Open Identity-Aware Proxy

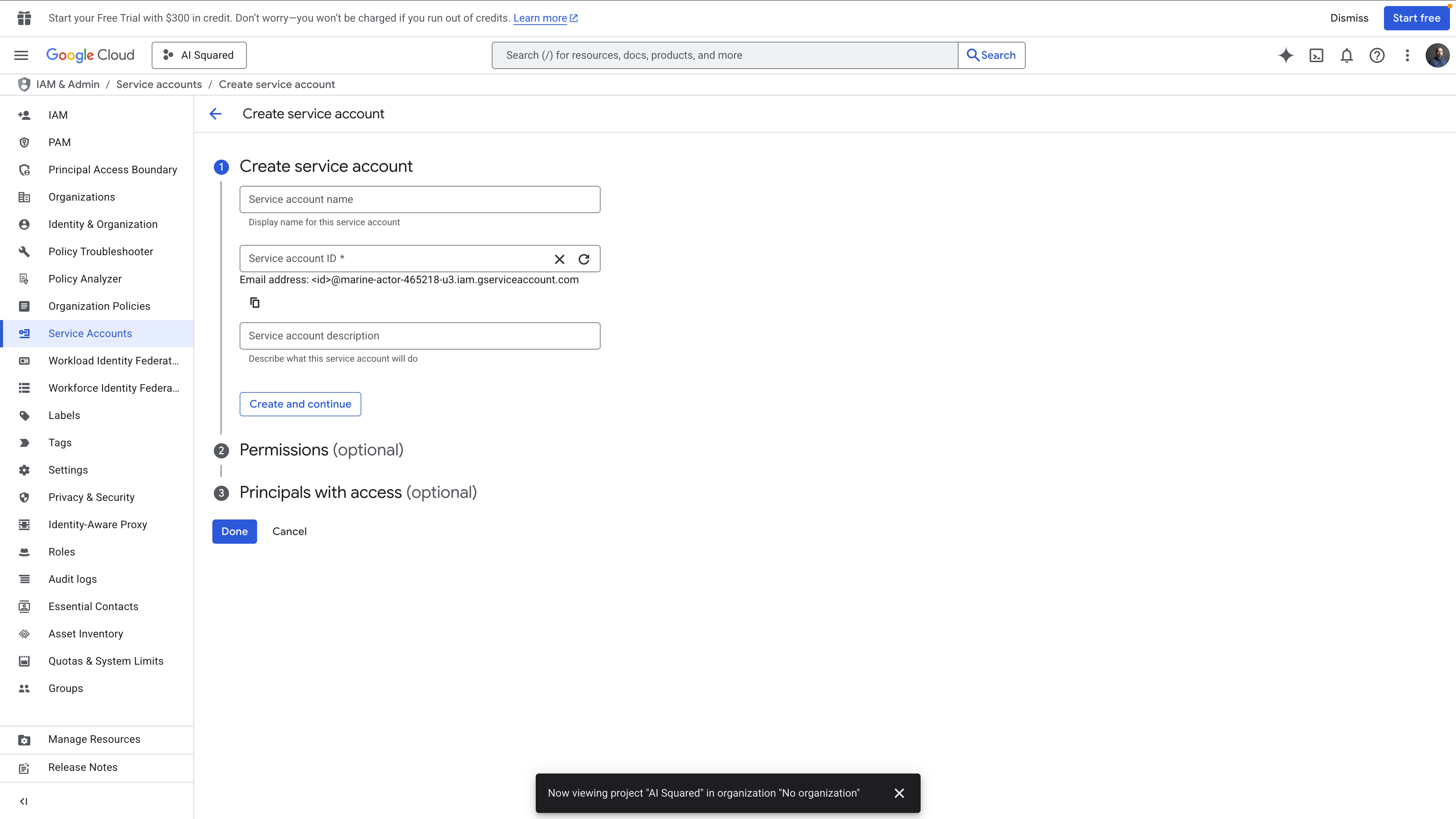[97, 524]
